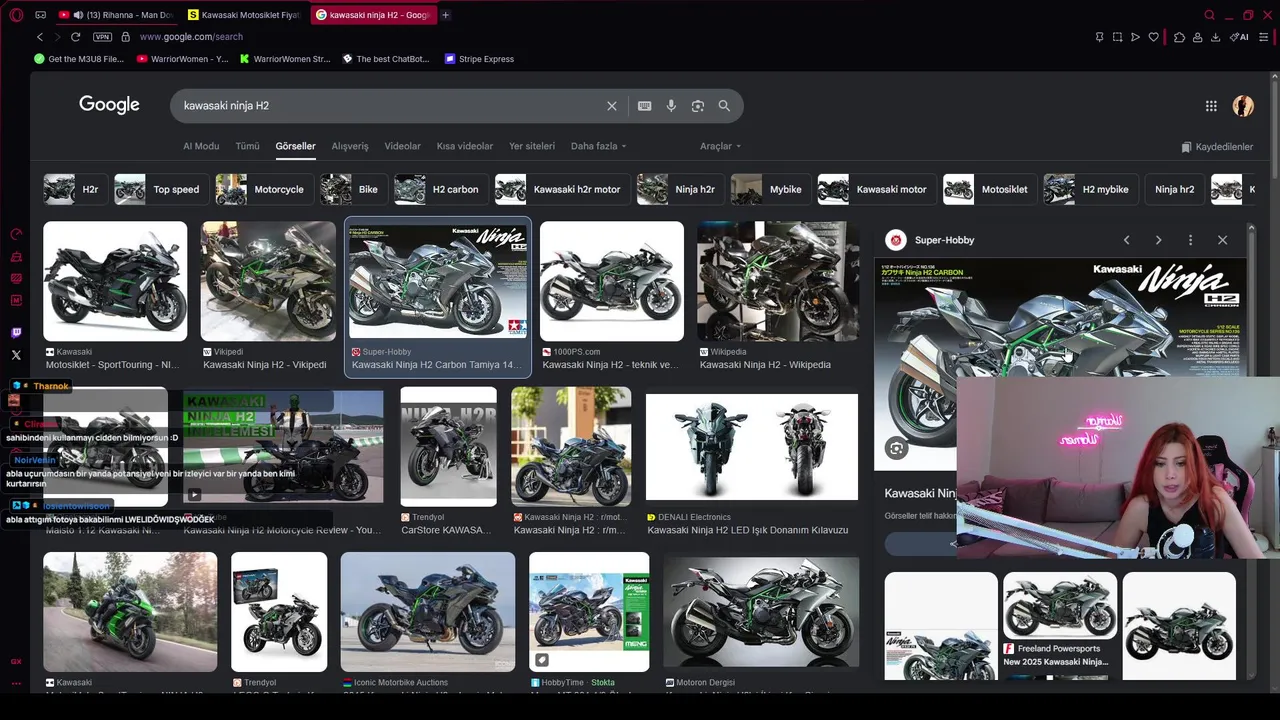Open preview panel three-dot options
The image size is (1280, 720).
(x=1190, y=240)
